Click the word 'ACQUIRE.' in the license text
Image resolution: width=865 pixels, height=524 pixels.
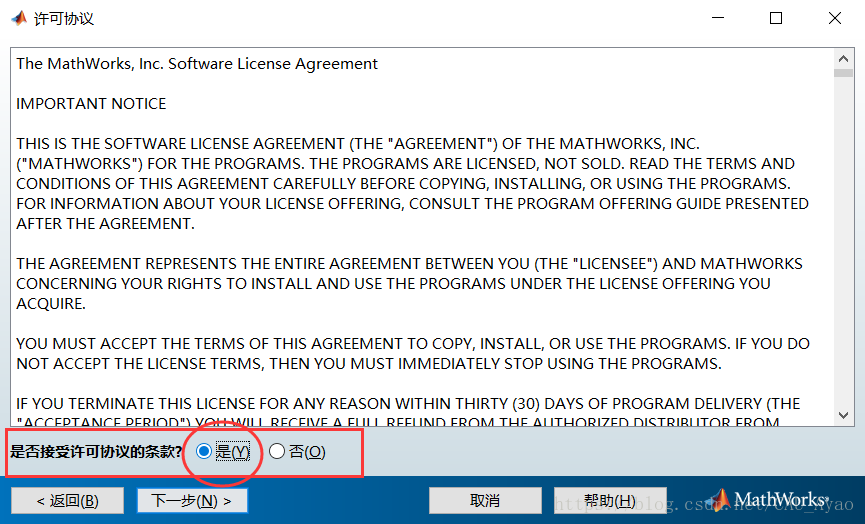click(51, 303)
